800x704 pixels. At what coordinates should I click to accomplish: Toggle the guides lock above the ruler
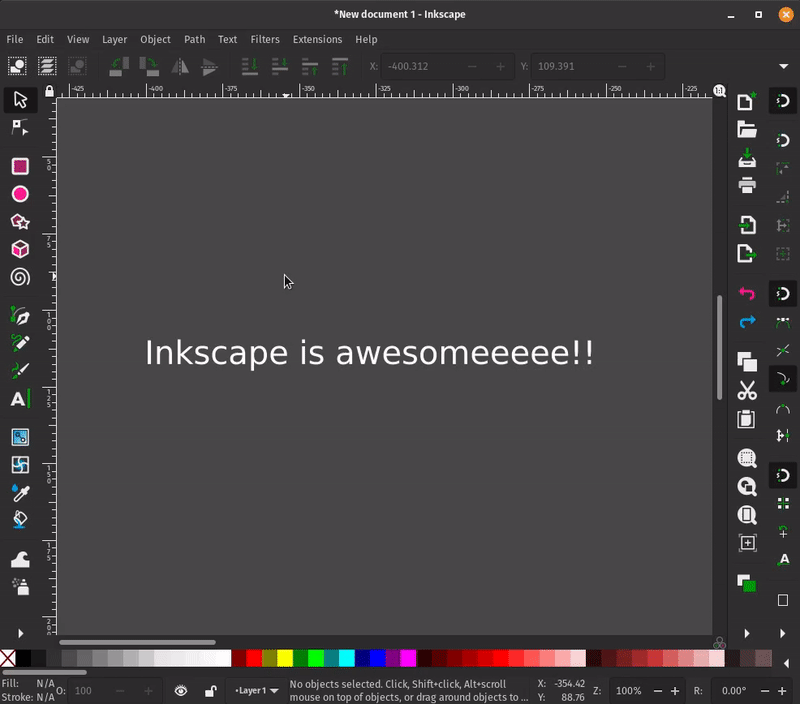49,91
